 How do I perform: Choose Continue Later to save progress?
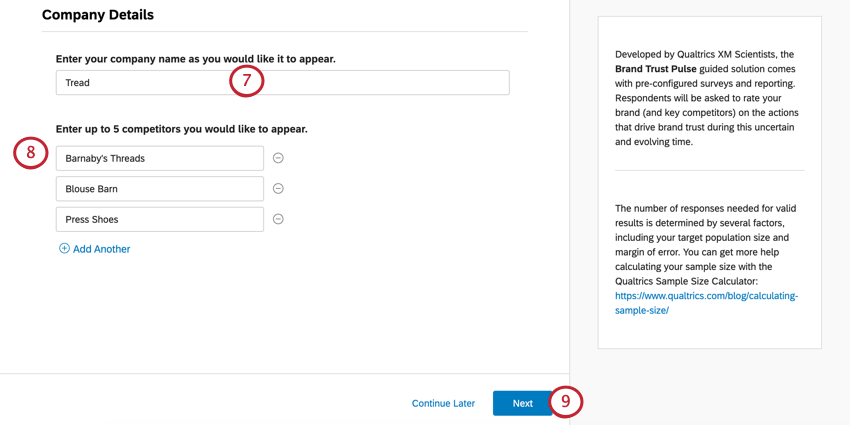coord(443,403)
